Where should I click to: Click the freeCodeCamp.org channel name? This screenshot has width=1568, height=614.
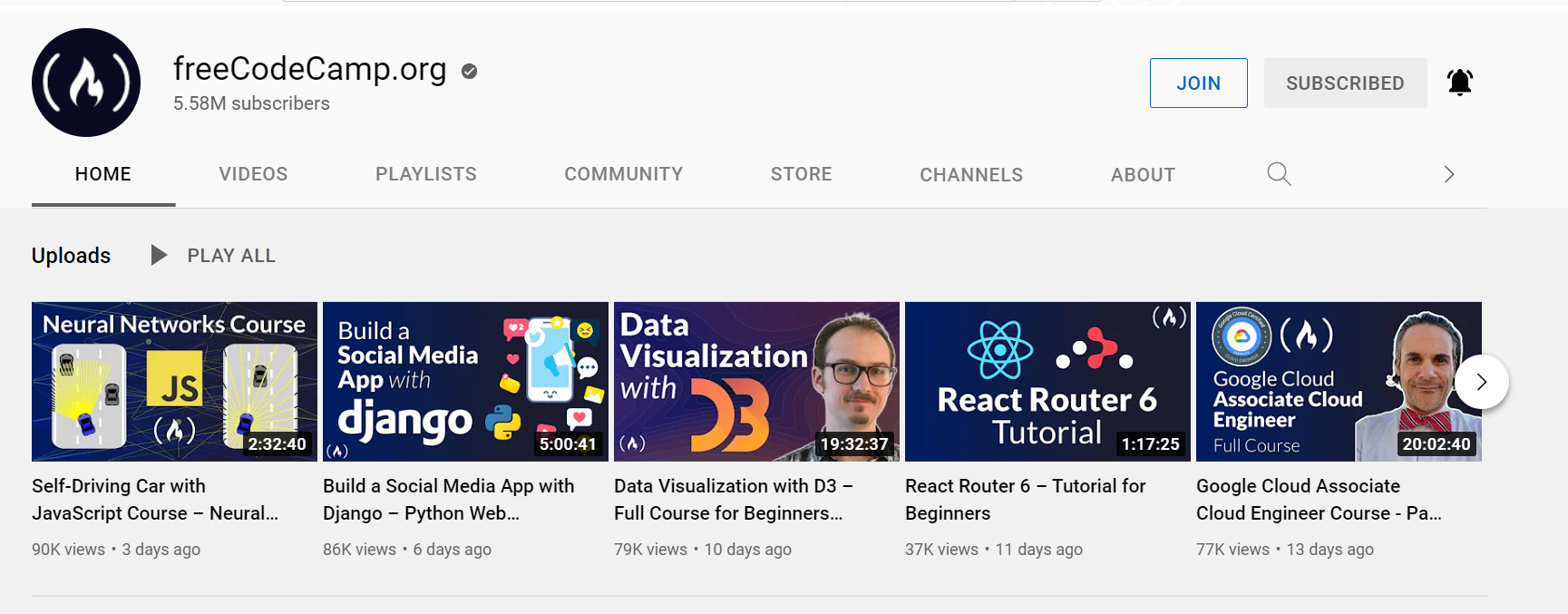(309, 69)
